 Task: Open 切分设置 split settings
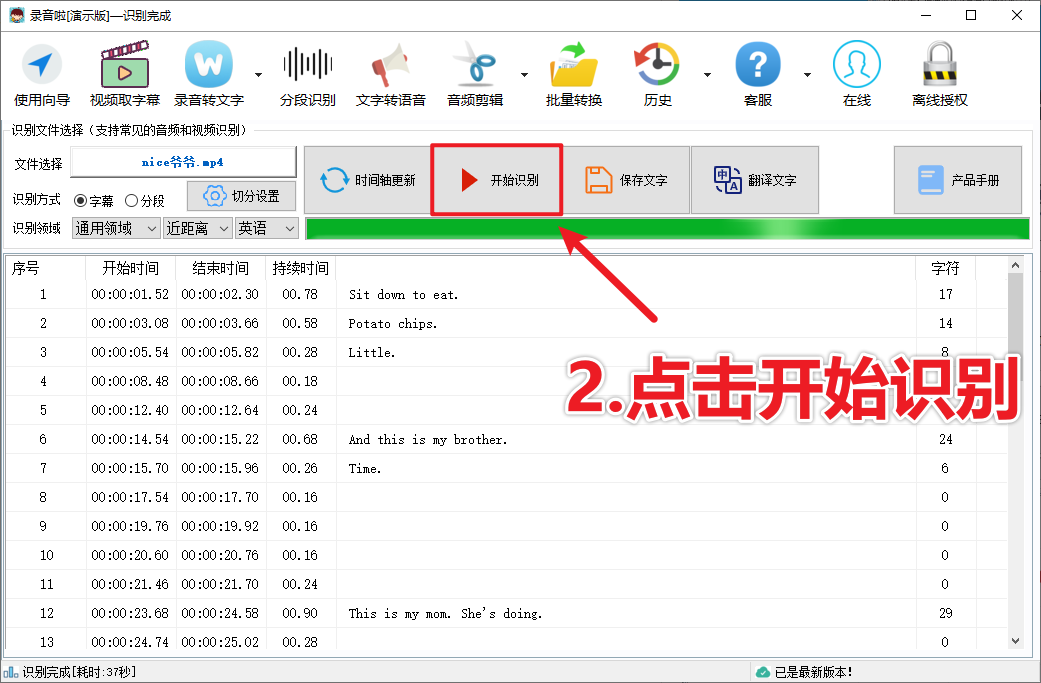click(x=242, y=196)
